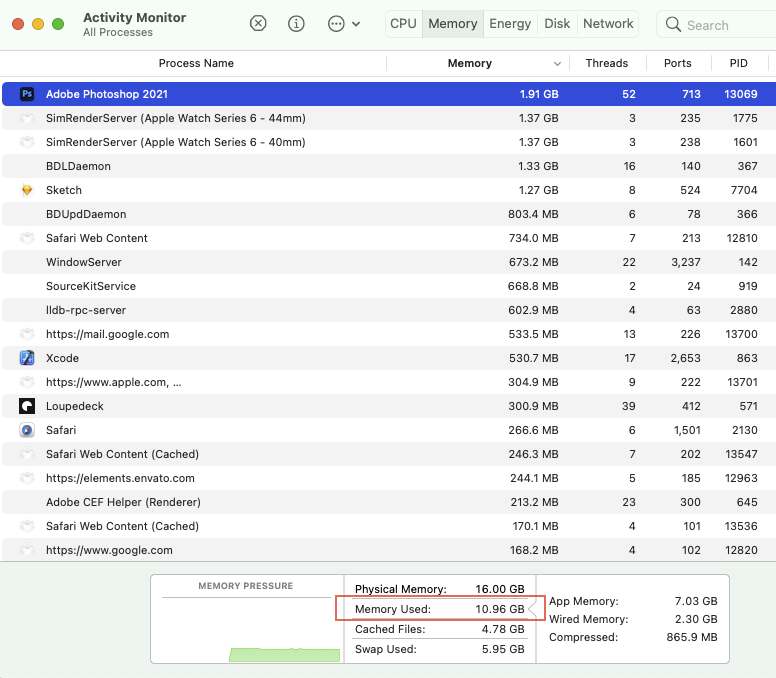Screen dimensions: 776x678
Task: Select the Memory tab
Action: tap(453, 24)
